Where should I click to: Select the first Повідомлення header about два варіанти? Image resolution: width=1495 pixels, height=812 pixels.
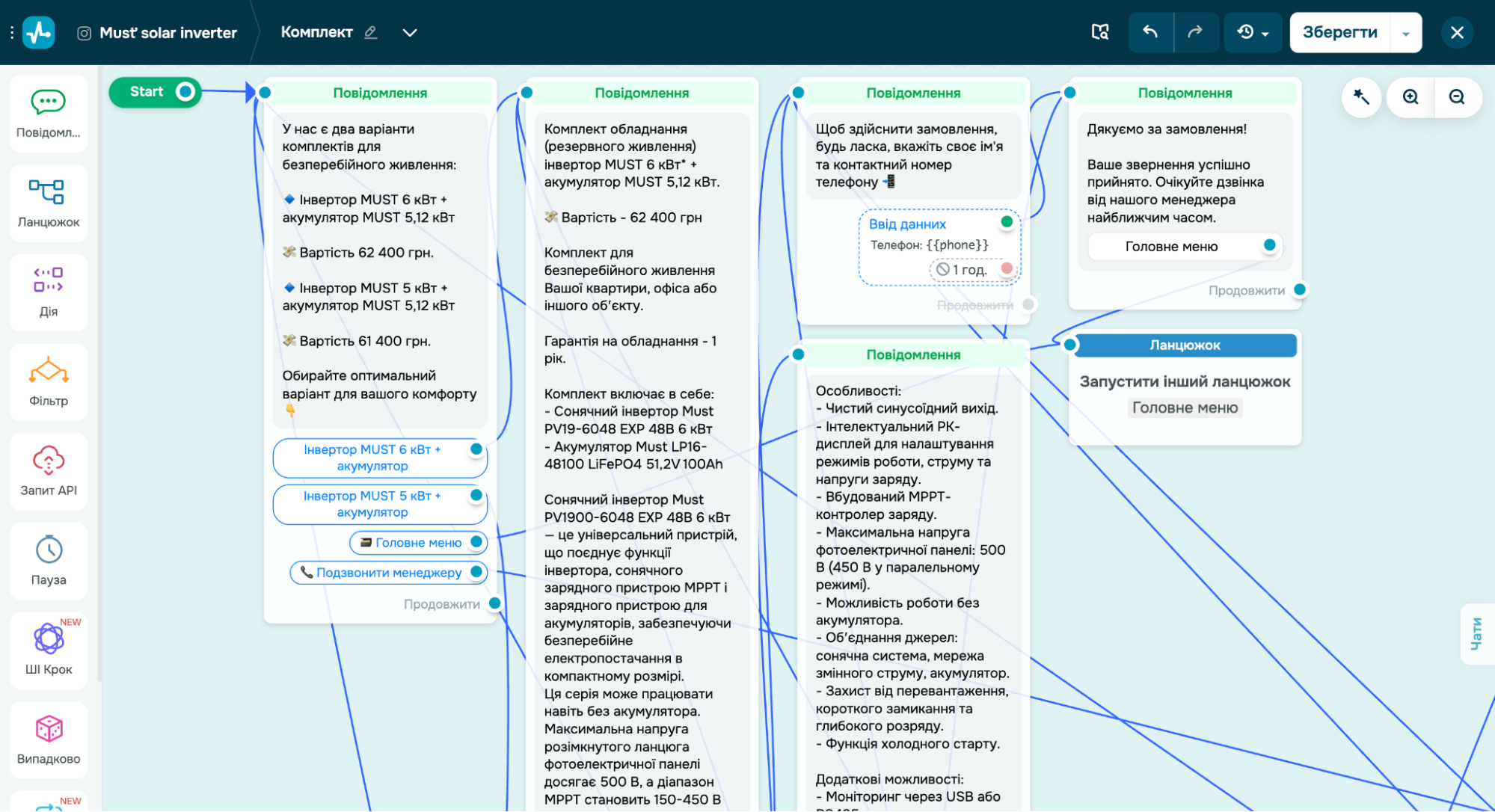pyautogui.click(x=380, y=93)
